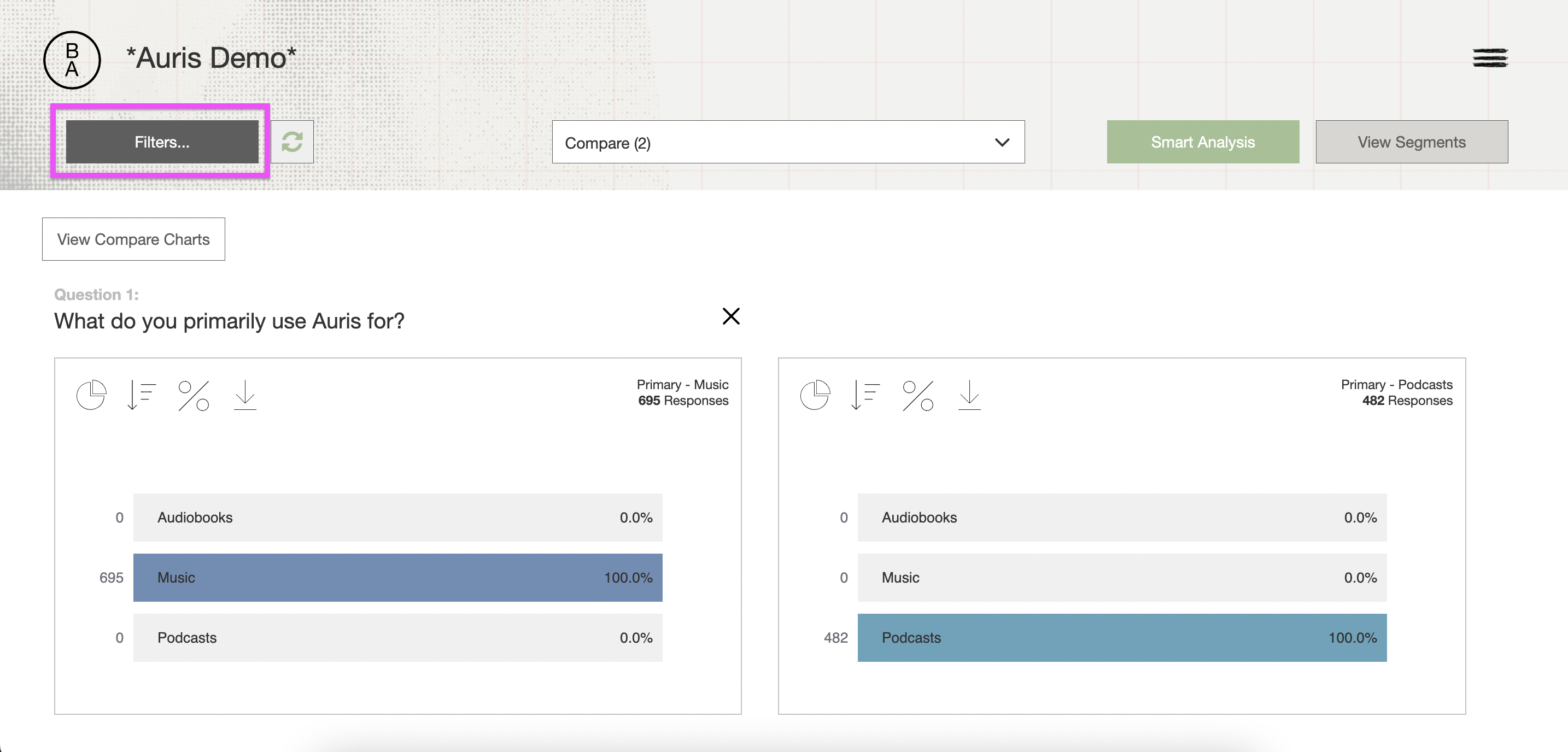This screenshot has width=1568, height=752.
Task: Click the 695 count beside Music
Action: click(112, 577)
